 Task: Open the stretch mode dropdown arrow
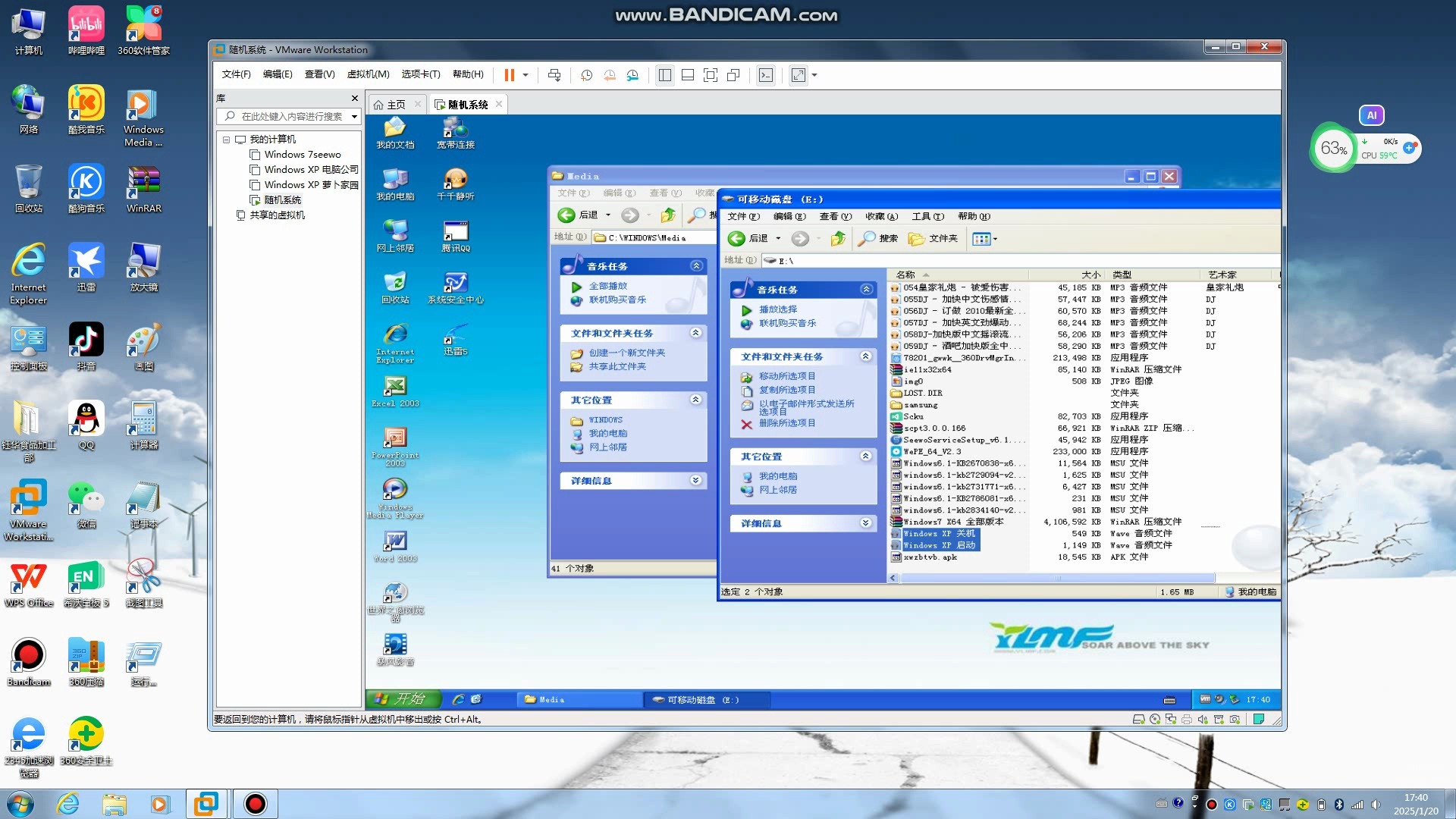click(x=814, y=75)
